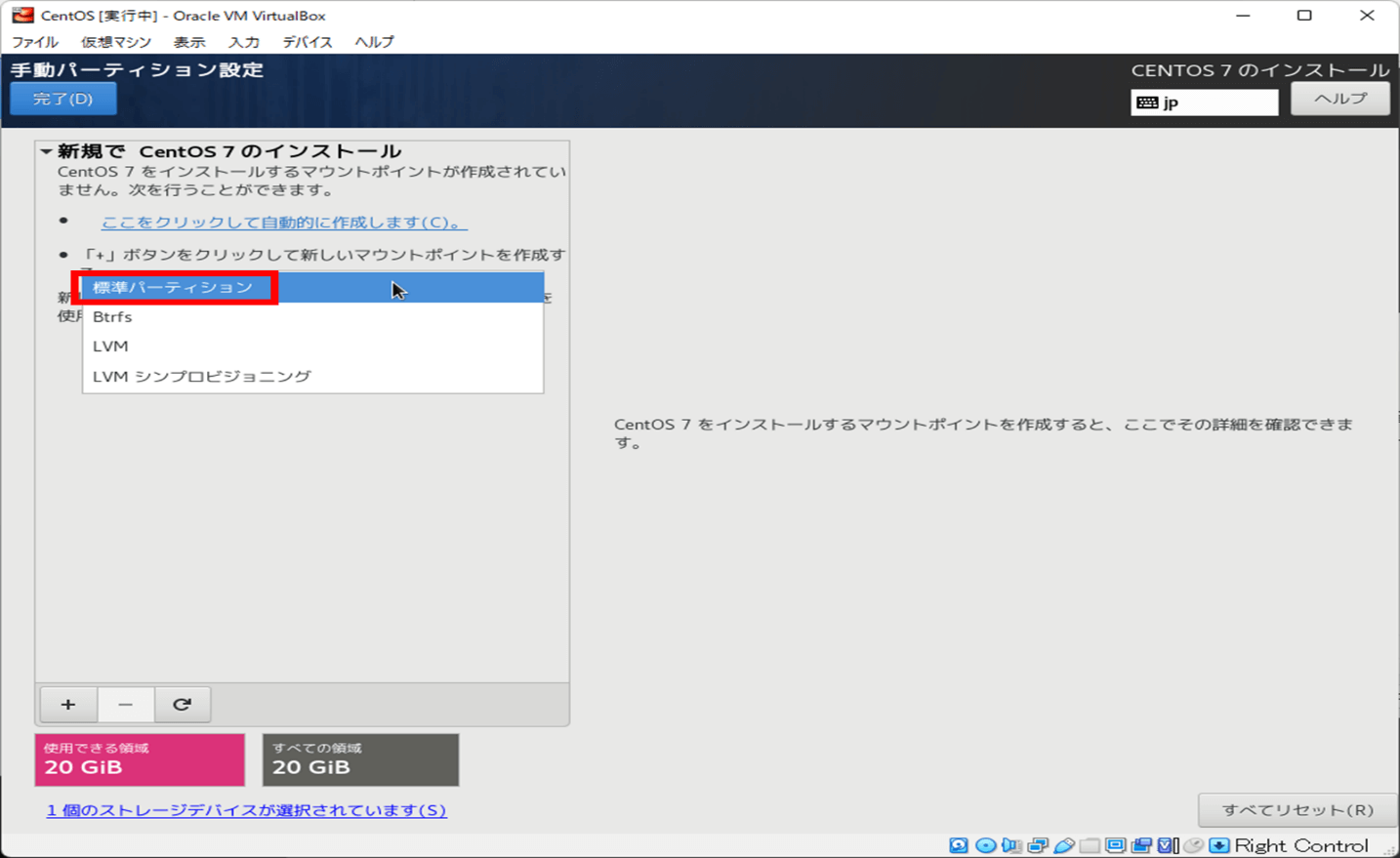
Task: Open the 表示 menu
Action: [189, 42]
